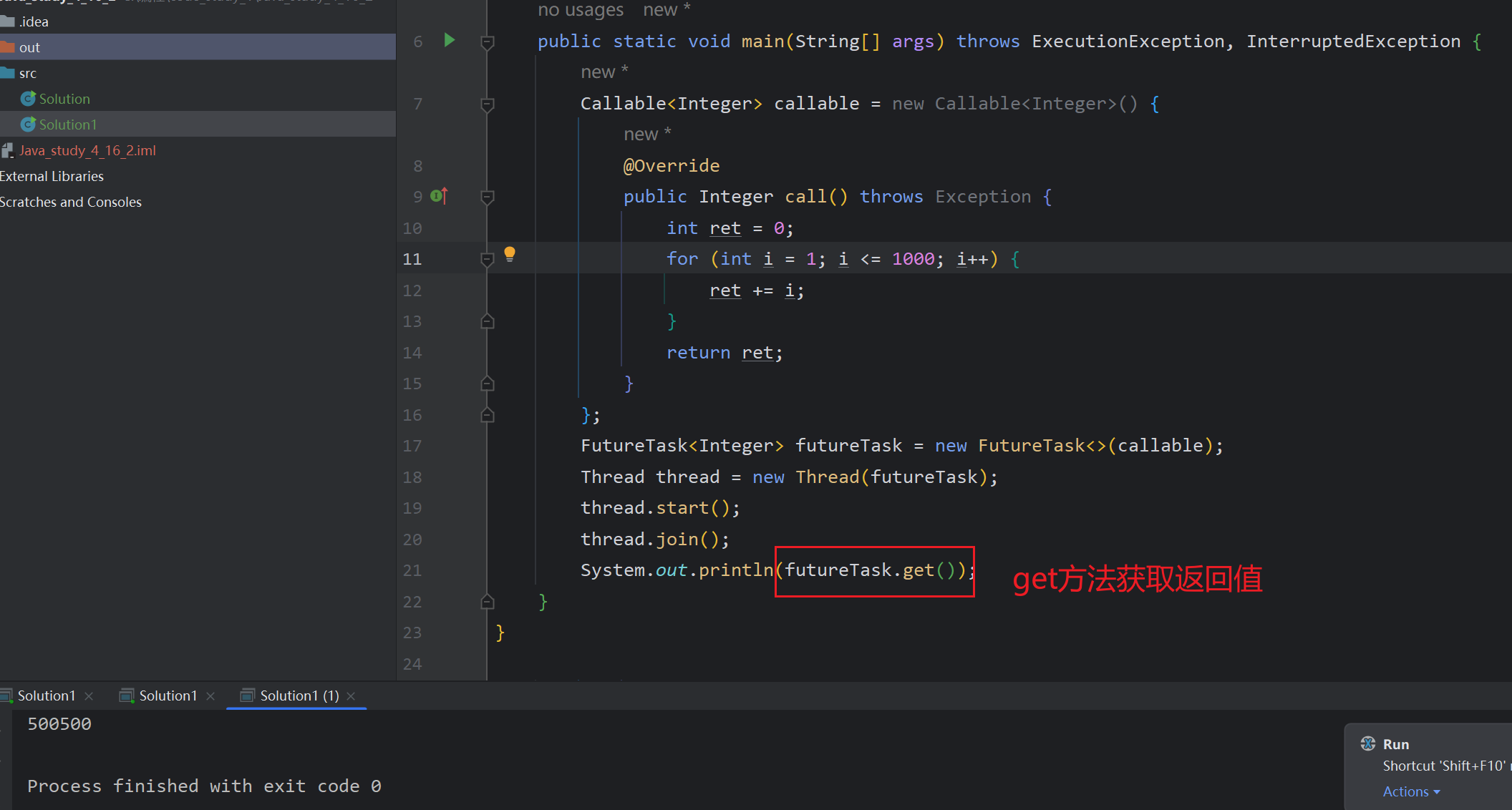This screenshot has height=810, width=1512.
Task: Collapse the for loop fold marker on line 11
Action: (488, 260)
